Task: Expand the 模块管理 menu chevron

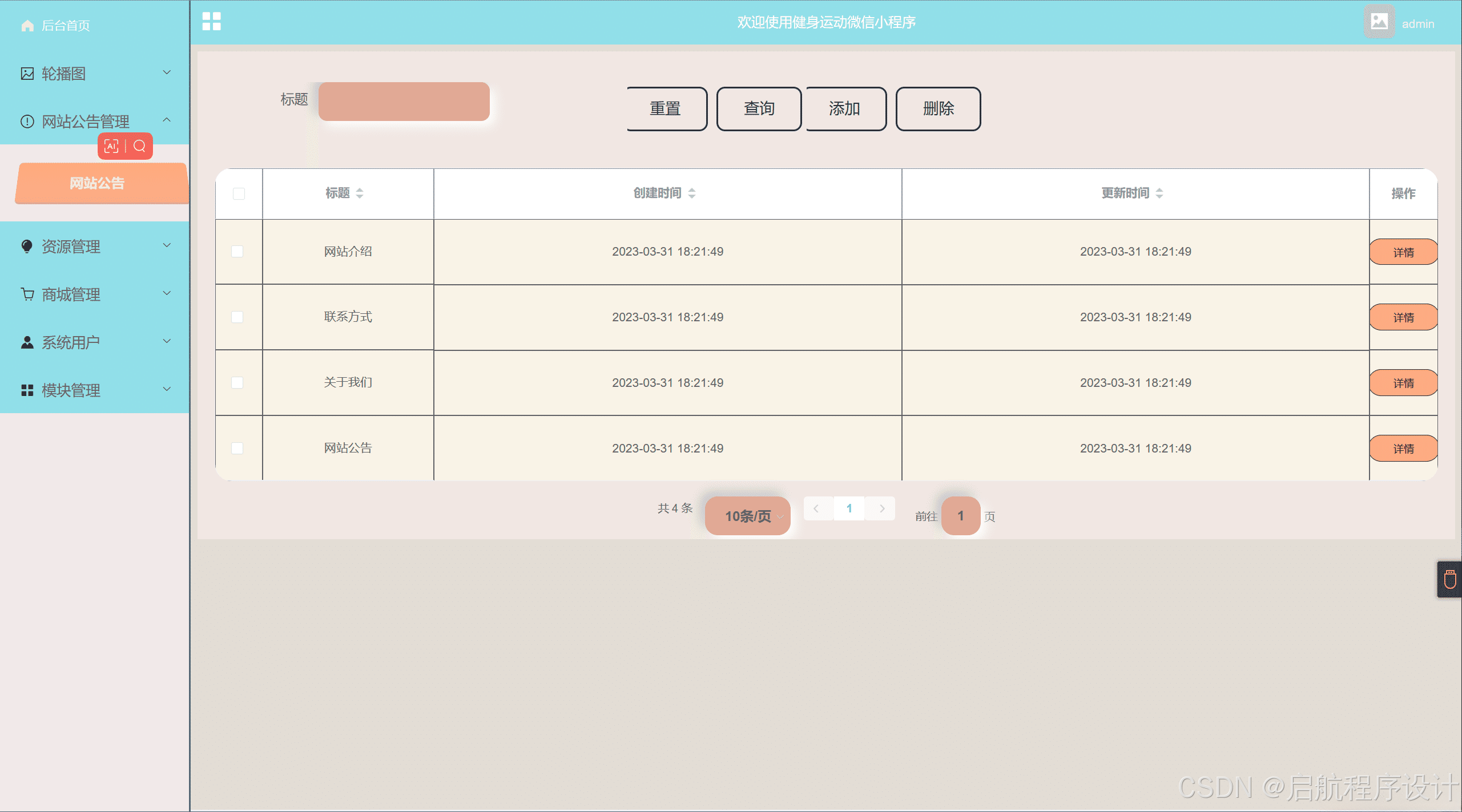Action: coord(167,389)
